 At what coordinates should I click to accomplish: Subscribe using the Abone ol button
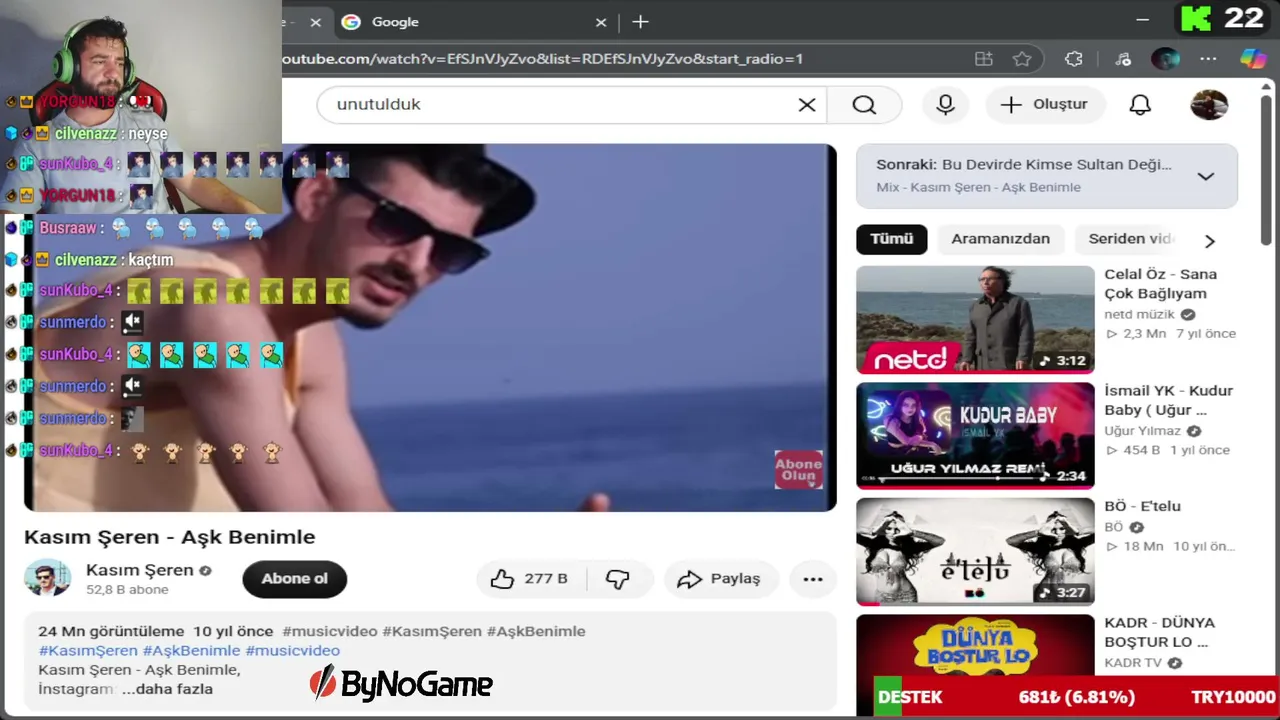[x=294, y=579]
